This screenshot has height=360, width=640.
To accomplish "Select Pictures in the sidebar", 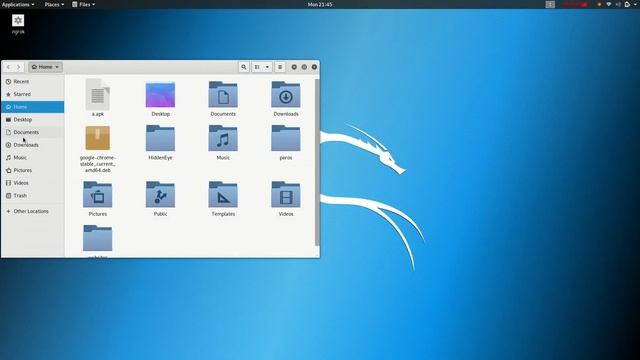I will click(33, 170).
